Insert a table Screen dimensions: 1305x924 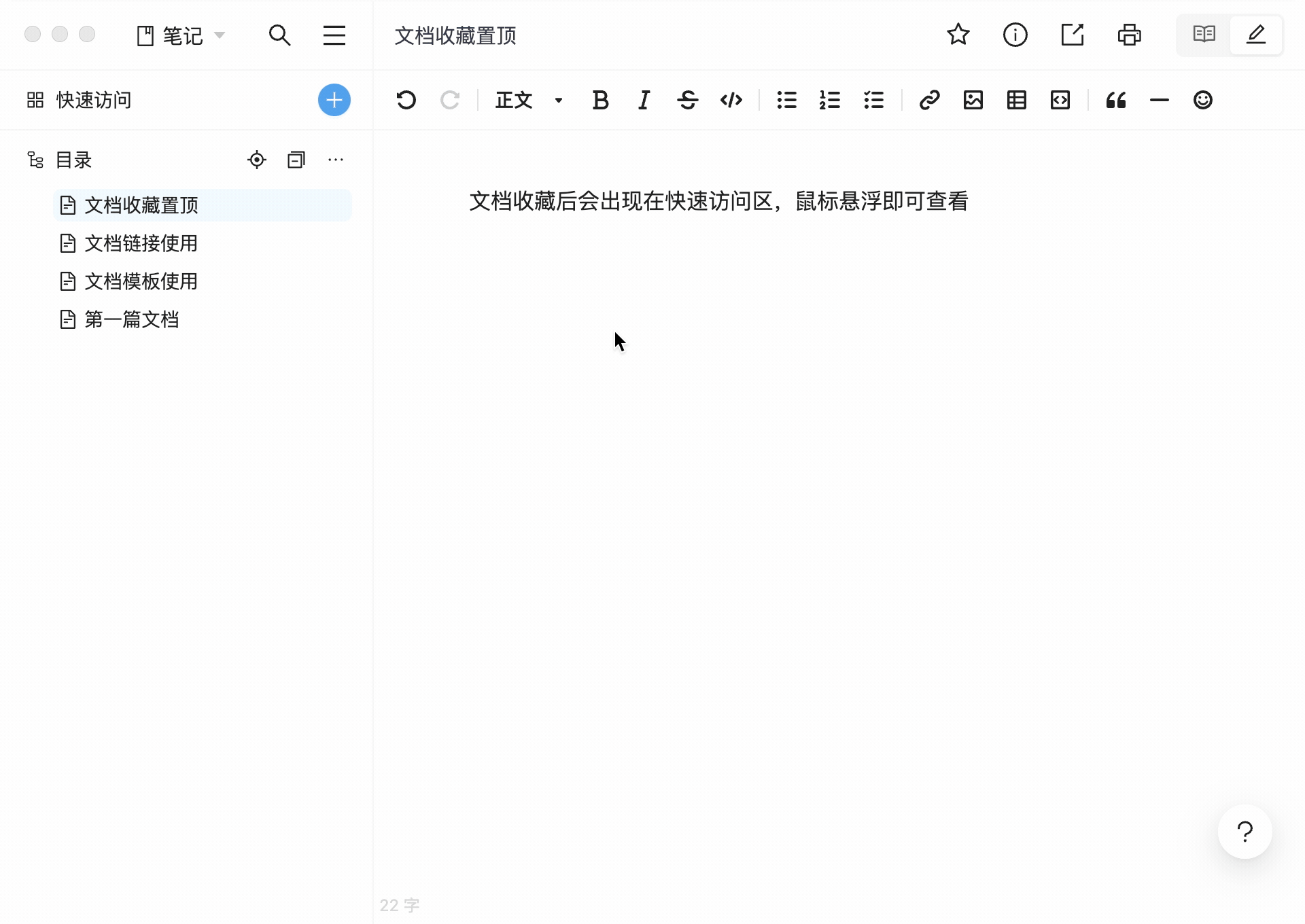point(1017,100)
